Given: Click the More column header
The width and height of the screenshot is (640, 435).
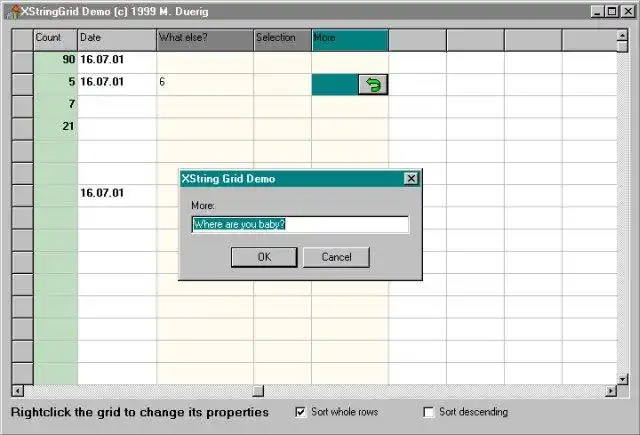Looking at the screenshot, I should tap(350, 40).
